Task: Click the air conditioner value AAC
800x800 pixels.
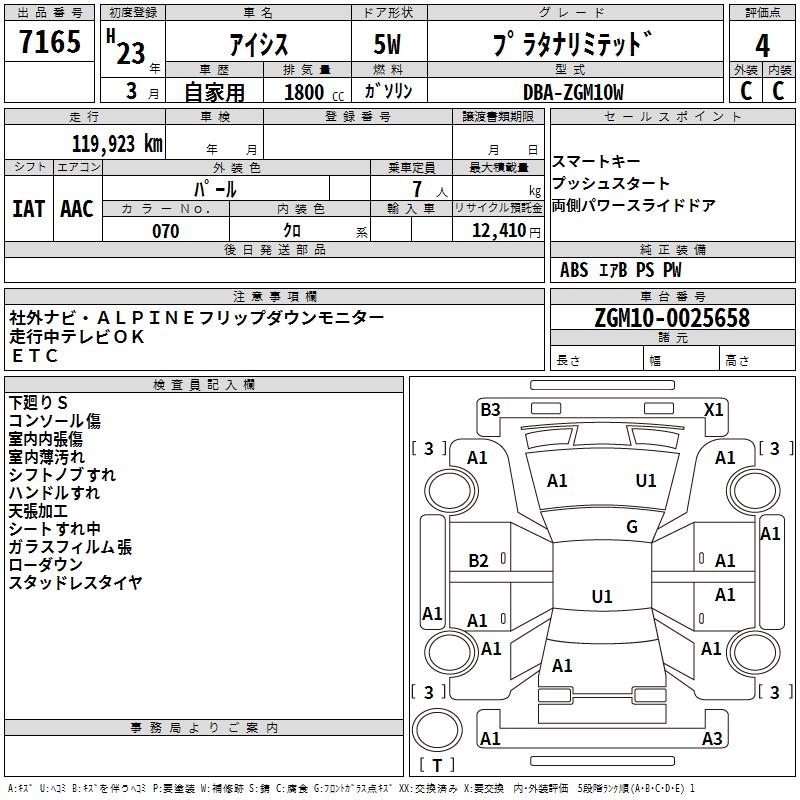Action: [x=77, y=209]
